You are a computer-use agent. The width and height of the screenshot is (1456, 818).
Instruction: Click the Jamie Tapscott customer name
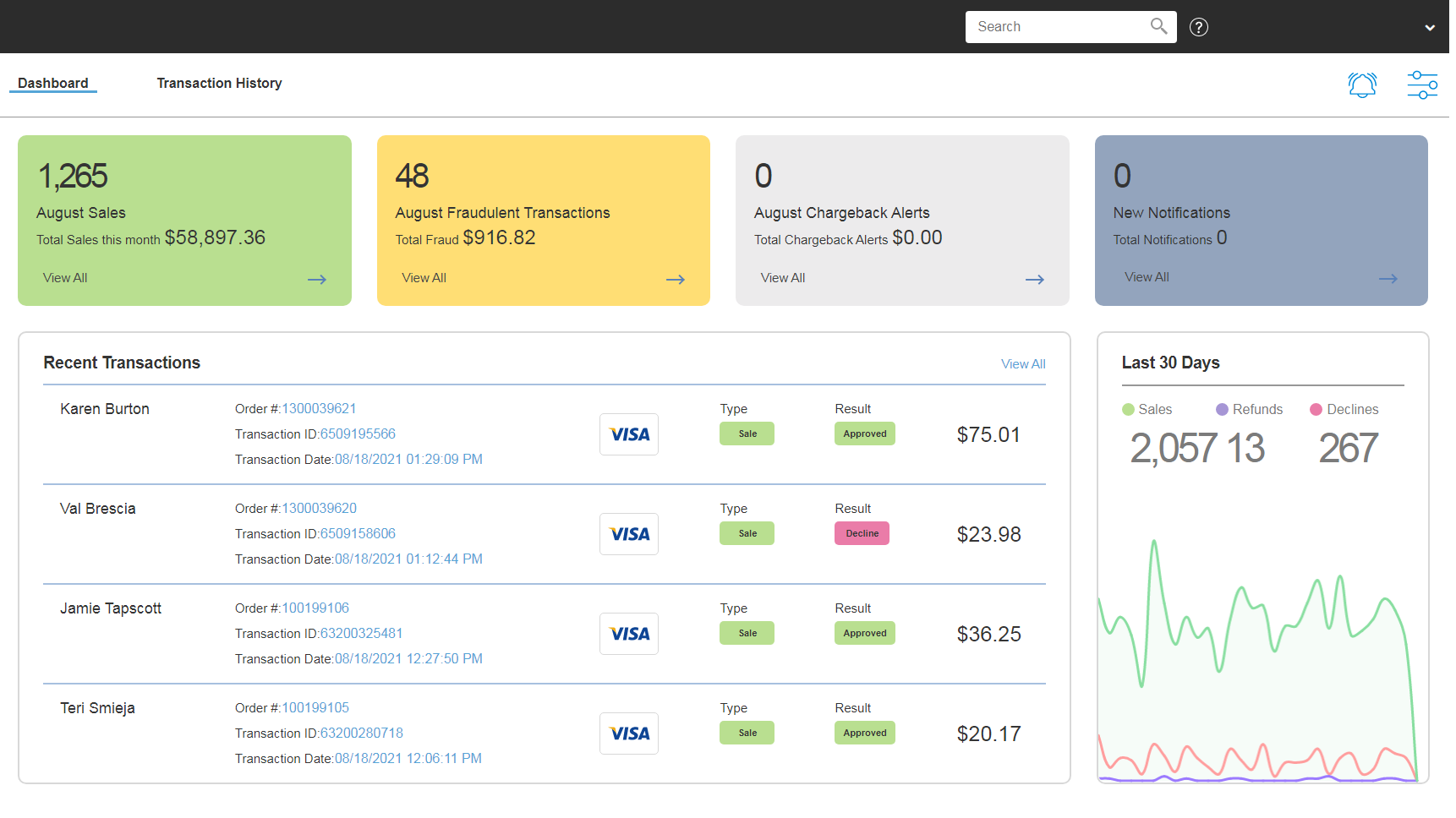click(111, 608)
